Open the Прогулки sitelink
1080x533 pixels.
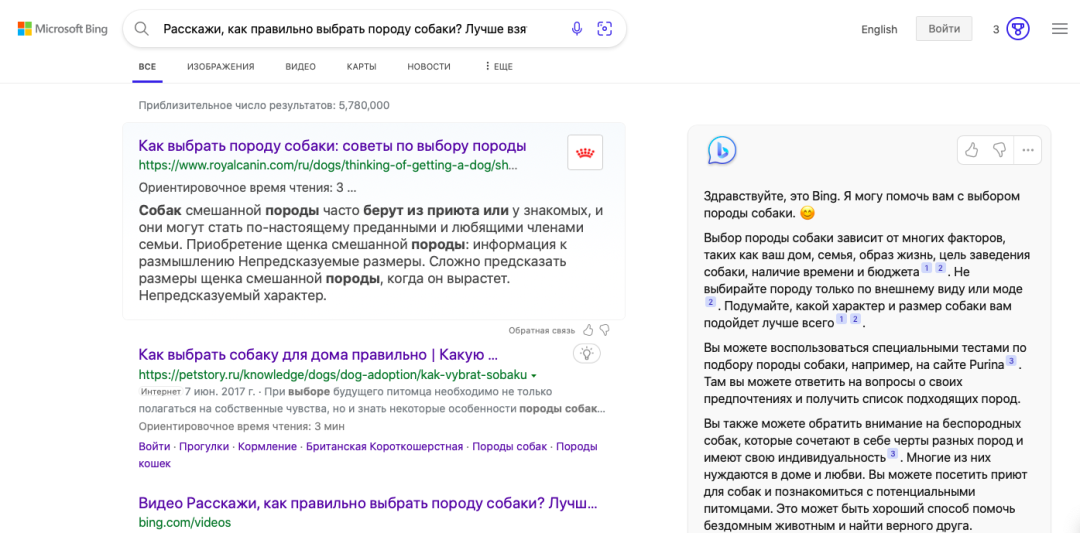coord(204,446)
